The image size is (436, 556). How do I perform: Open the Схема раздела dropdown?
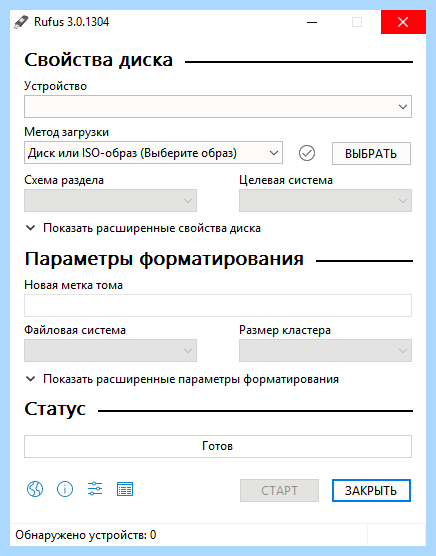pyautogui.click(x=110, y=200)
